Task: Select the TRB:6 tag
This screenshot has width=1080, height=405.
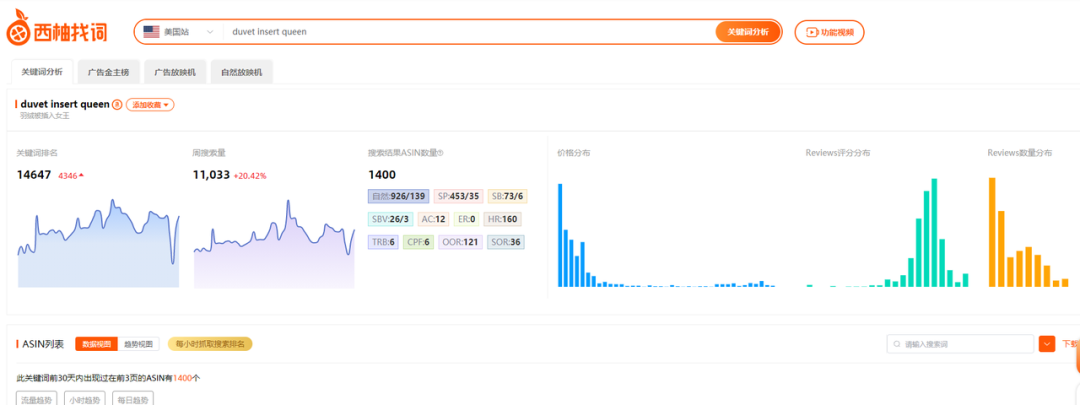Action: (384, 242)
